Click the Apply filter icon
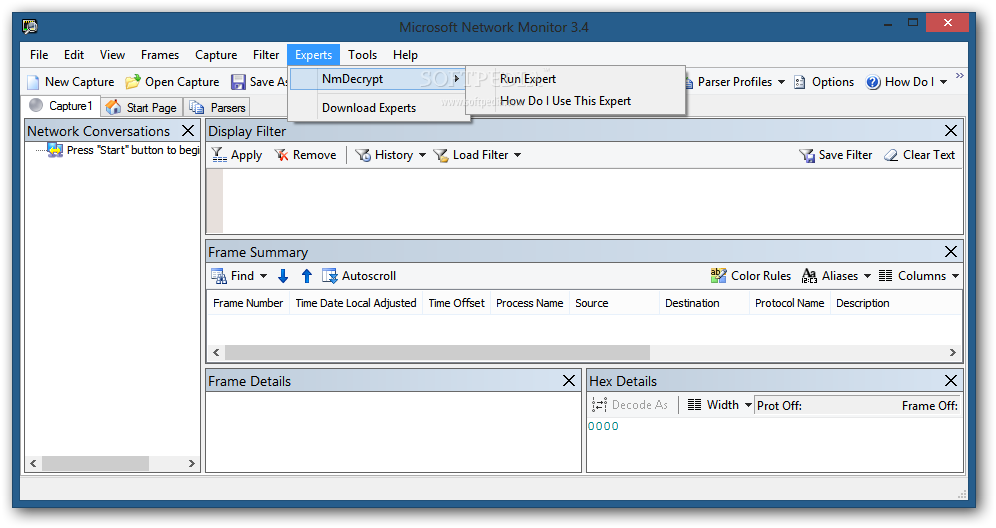The height and width of the screenshot is (528, 996). click(x=219, y=155)
